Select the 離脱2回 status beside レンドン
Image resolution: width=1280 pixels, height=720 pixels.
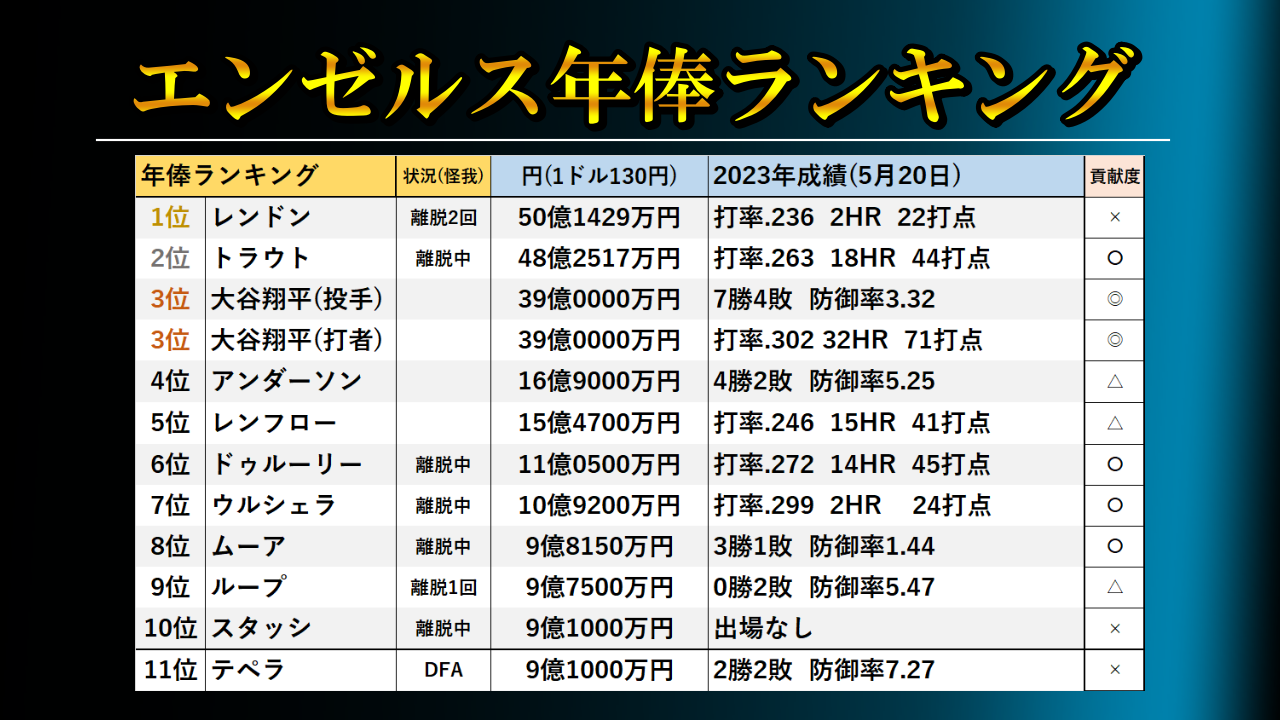[x=442, y=217]
